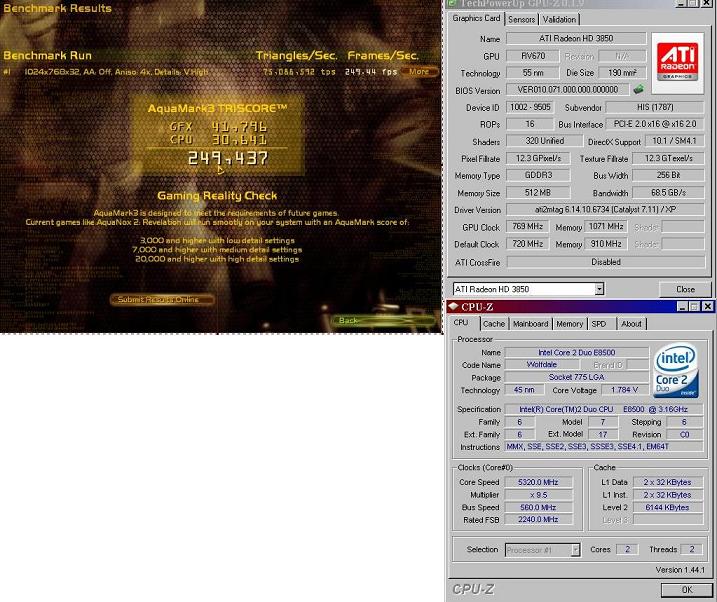
Task: Switch to the Sensors tab in GPU-Z
Action: 521,19
